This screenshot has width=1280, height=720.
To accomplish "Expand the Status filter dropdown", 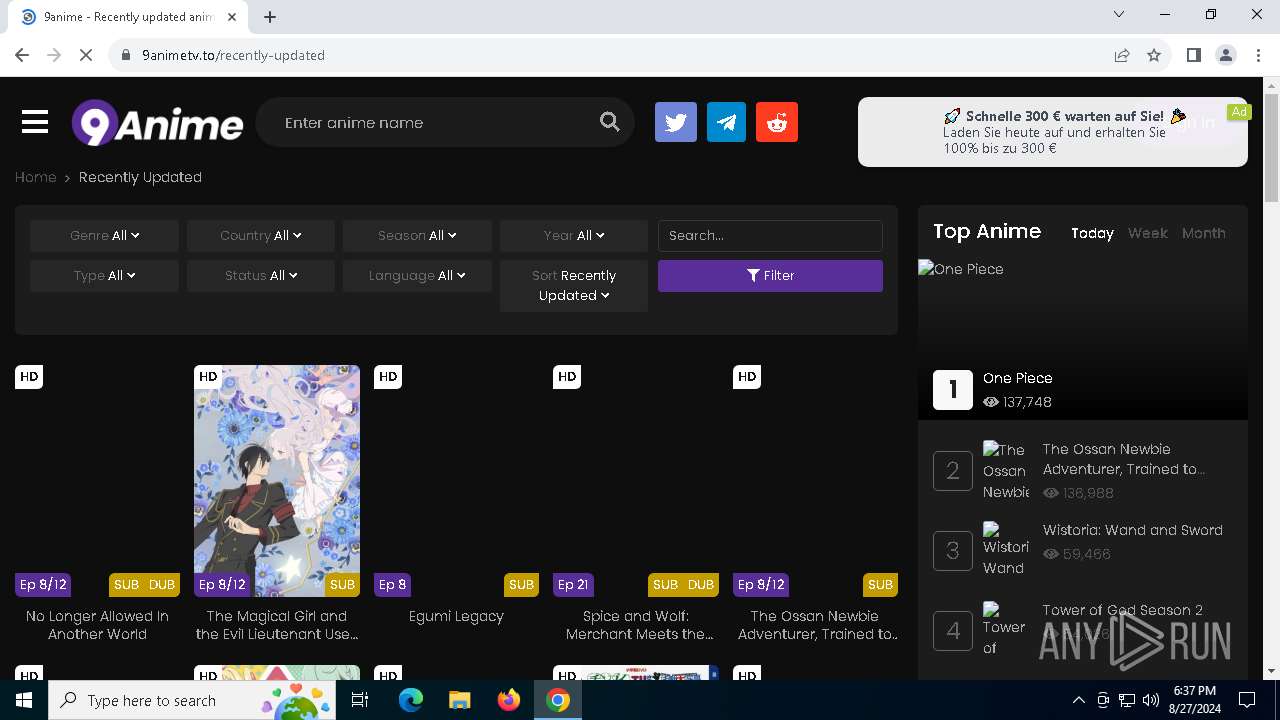I will pos(261,276).
